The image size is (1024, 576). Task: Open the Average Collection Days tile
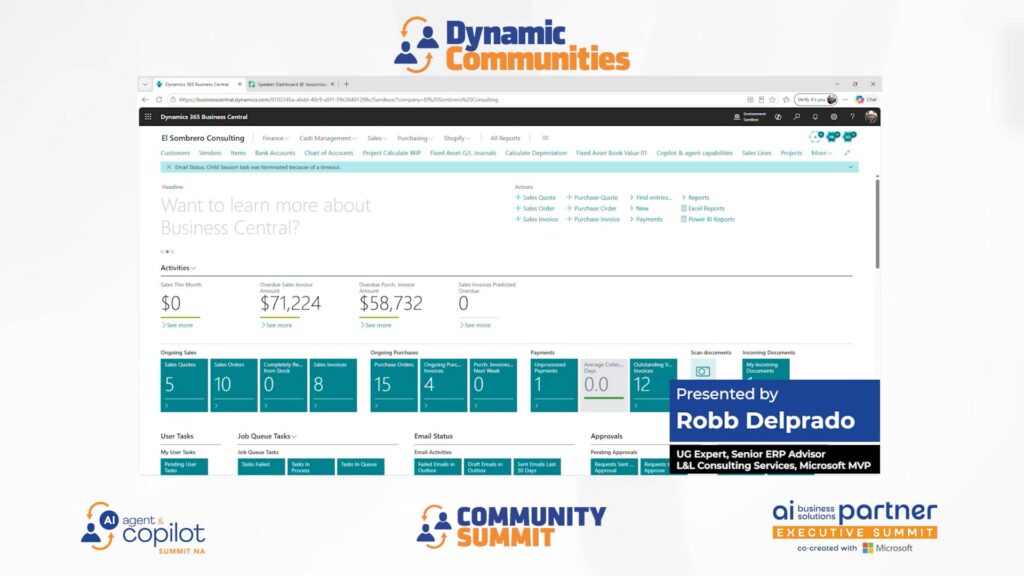603,385
